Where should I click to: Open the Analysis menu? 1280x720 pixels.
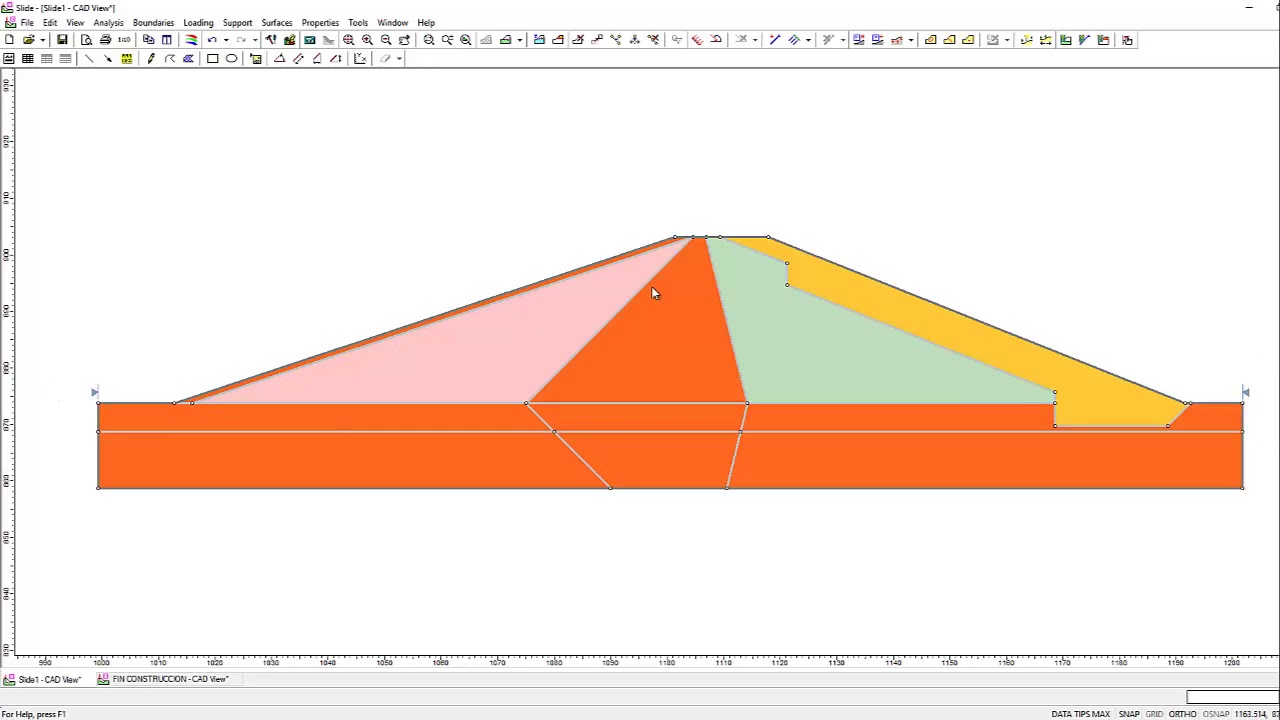(x=108, y=22)
